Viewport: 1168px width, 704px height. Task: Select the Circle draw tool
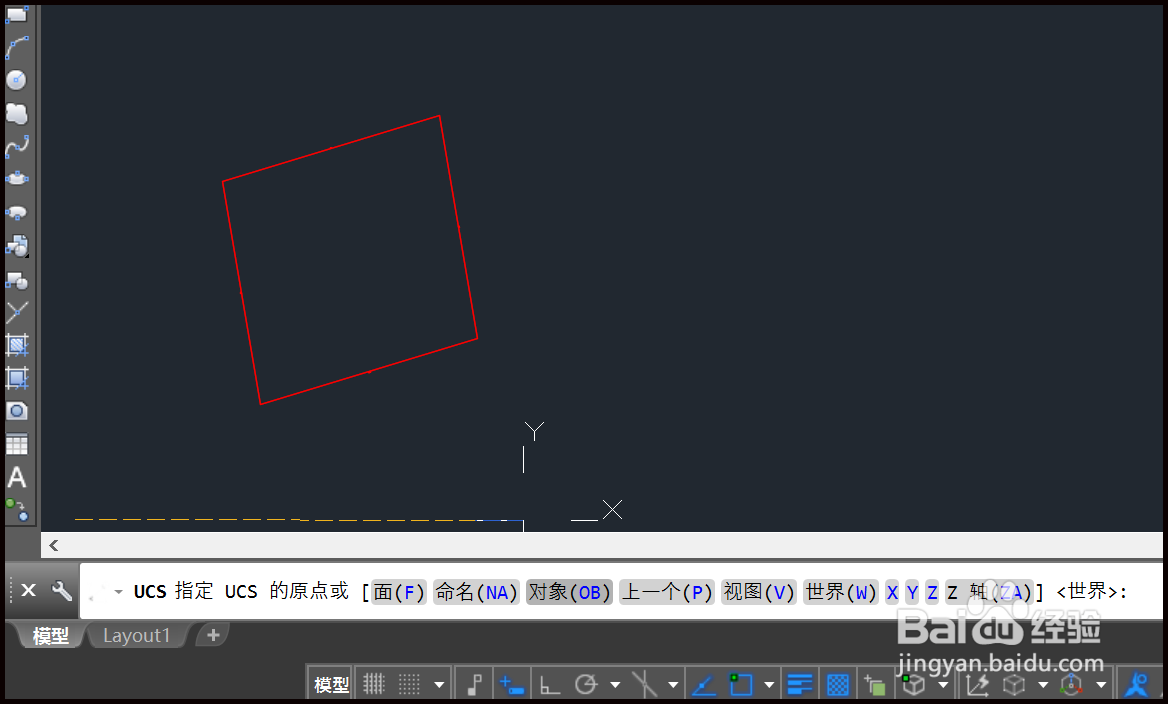click(16, 80)
